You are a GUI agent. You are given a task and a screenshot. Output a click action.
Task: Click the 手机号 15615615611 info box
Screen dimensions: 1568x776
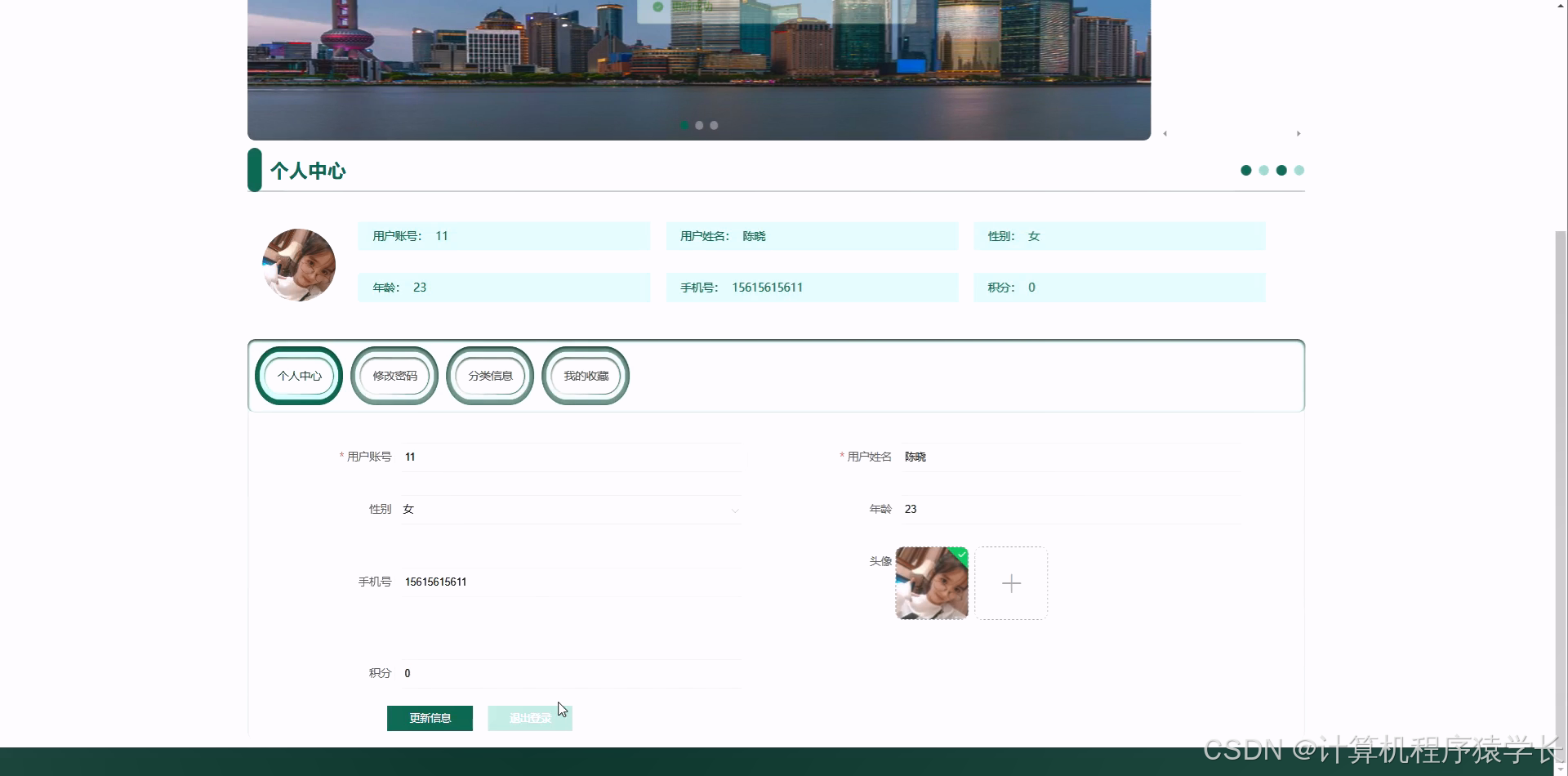(812, 288)
